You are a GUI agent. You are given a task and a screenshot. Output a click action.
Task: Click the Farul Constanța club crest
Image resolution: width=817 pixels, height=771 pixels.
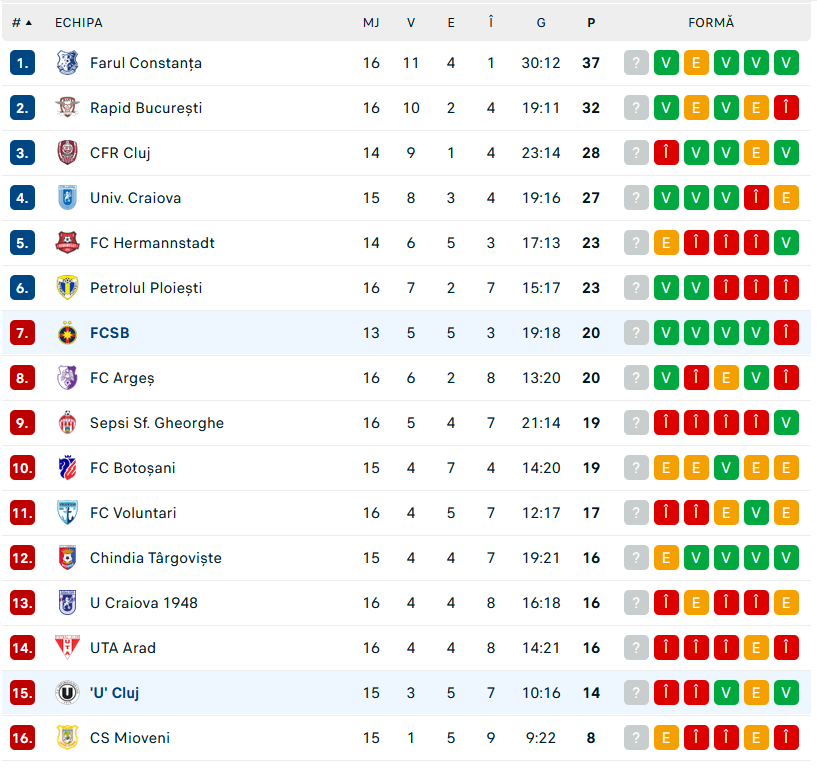67,63
